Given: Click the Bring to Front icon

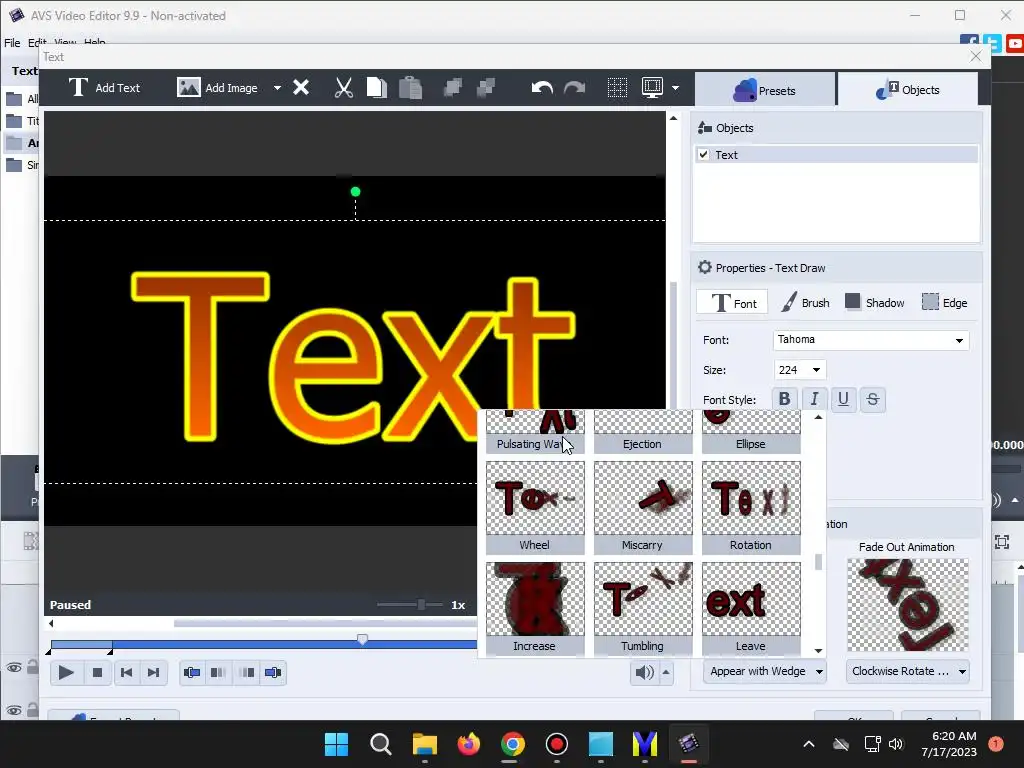Looking at the screenshot, I should coord(453,88).
